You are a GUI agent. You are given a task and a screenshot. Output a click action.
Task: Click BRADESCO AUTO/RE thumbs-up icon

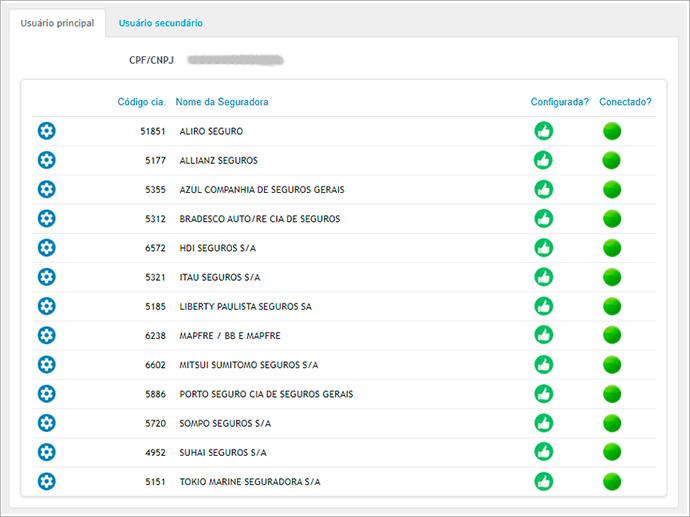coord(544,218)
